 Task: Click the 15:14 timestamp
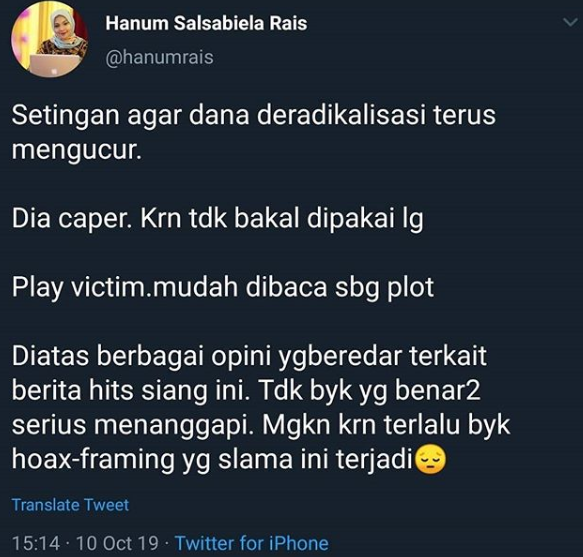pos(36,543)
